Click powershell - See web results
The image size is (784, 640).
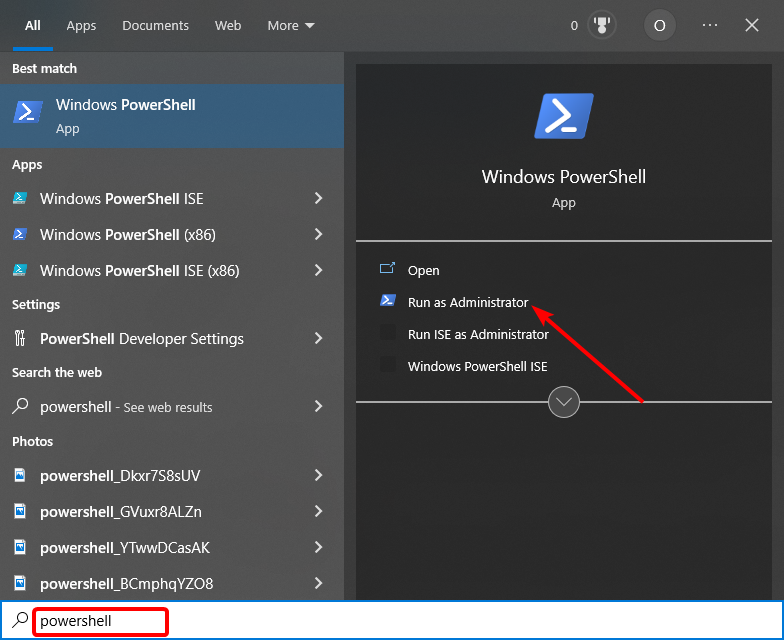click(172, 406)
